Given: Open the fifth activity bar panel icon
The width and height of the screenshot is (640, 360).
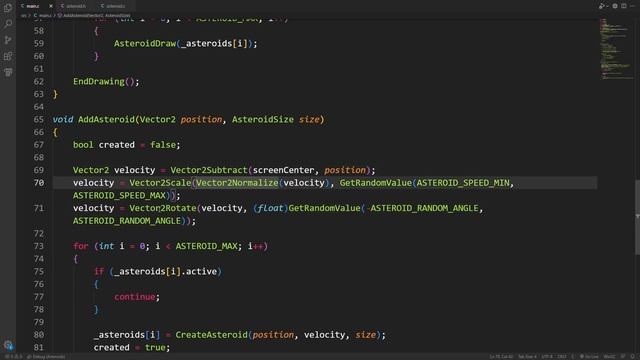Looking at the screenshot, I should 8,72.
